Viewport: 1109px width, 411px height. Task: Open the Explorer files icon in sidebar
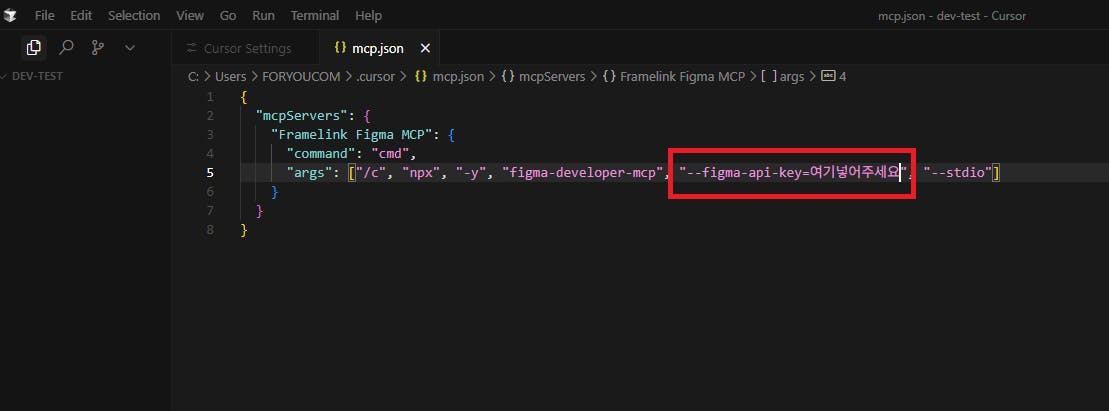33,47
